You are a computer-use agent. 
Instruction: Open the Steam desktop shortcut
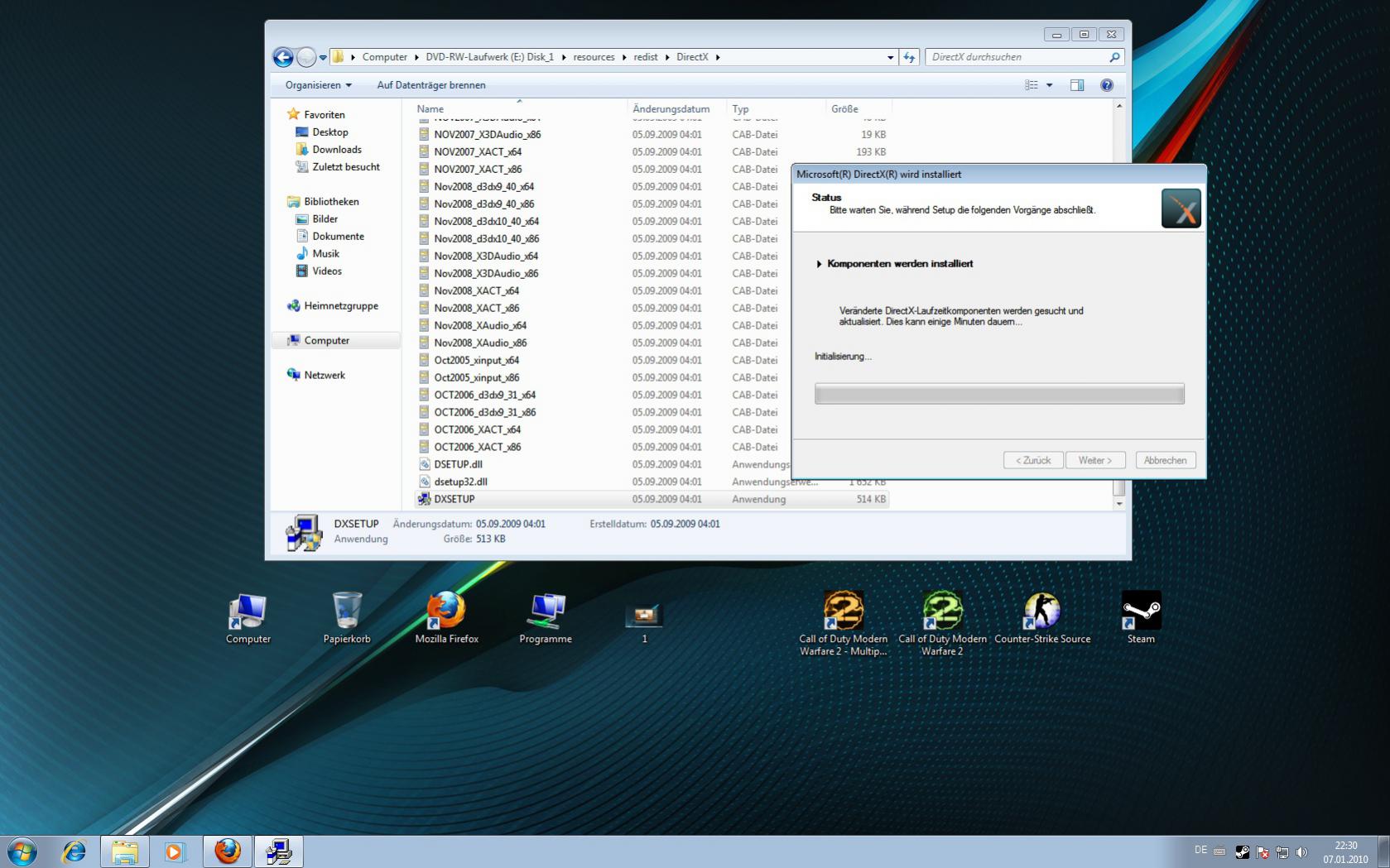tap(1141, 617)
